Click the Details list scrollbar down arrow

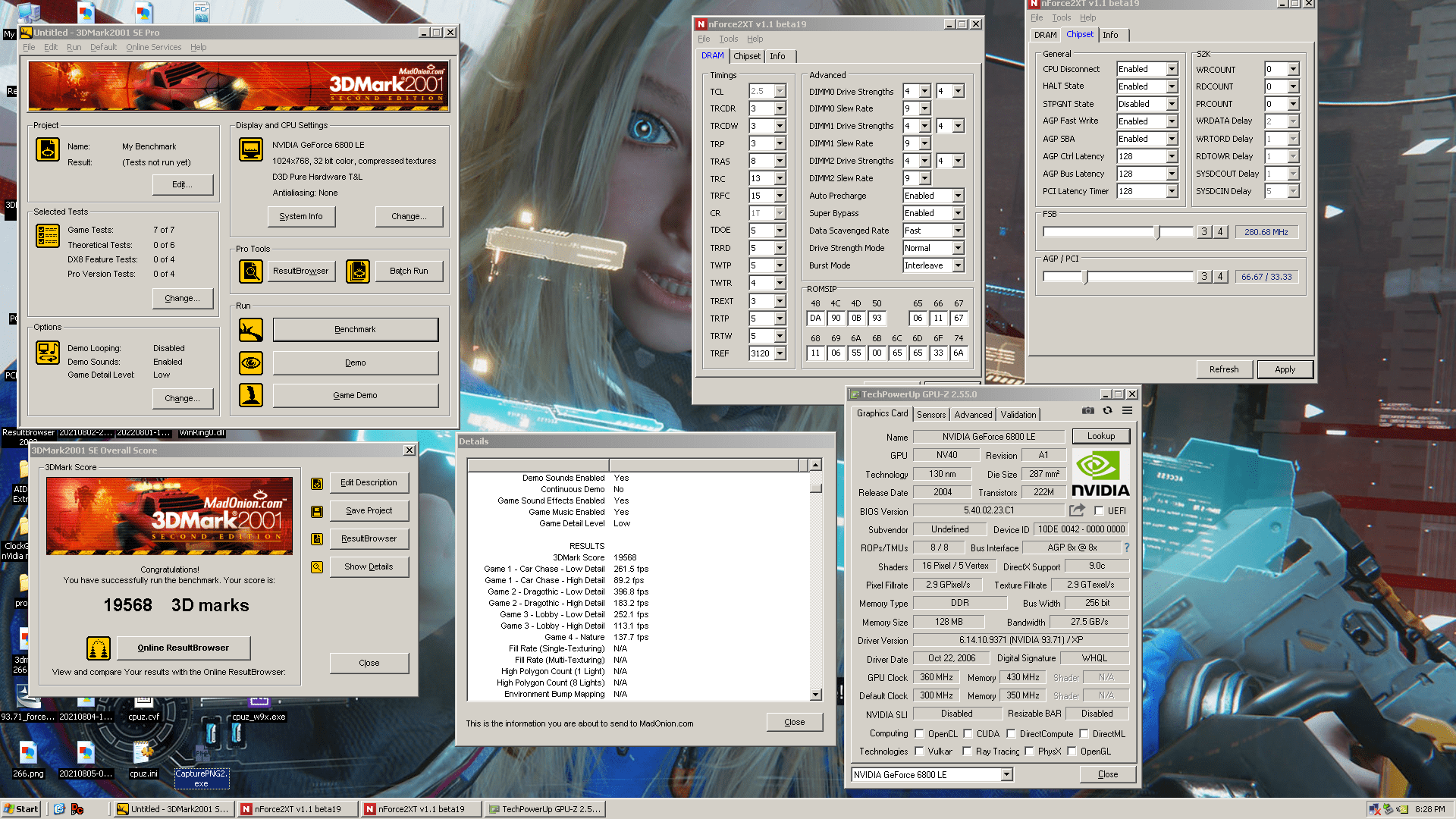point(815,695)
